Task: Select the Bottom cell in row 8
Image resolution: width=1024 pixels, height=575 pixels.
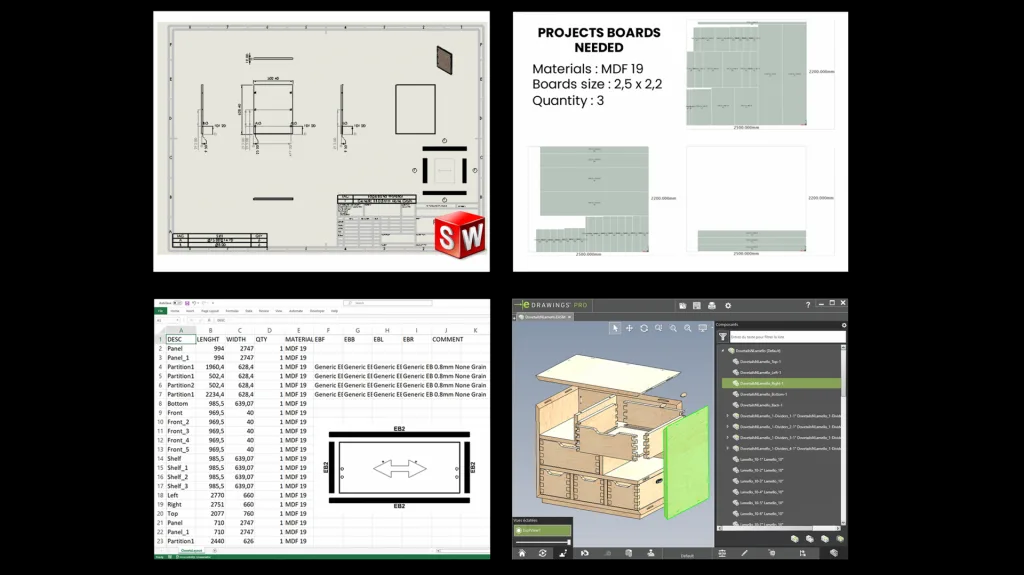Action: coord(181,404)
